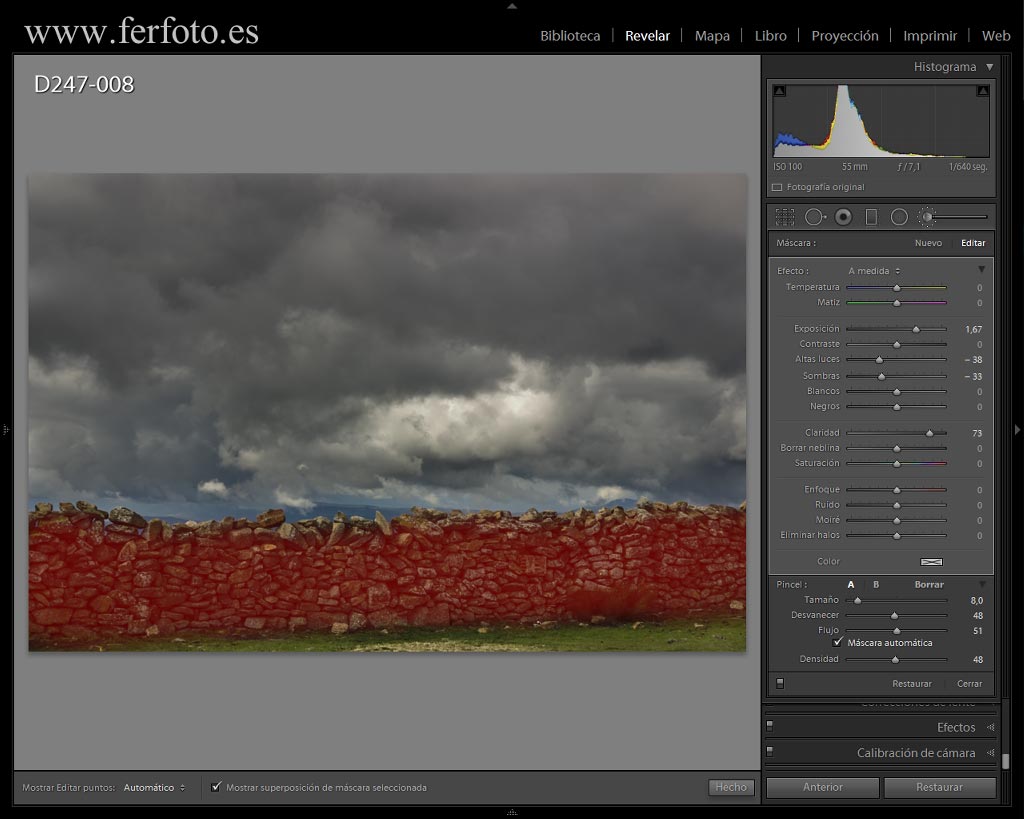Click the Tamaño value 8,0
The height and width of the screenshot is (819, 1024).
976,600
